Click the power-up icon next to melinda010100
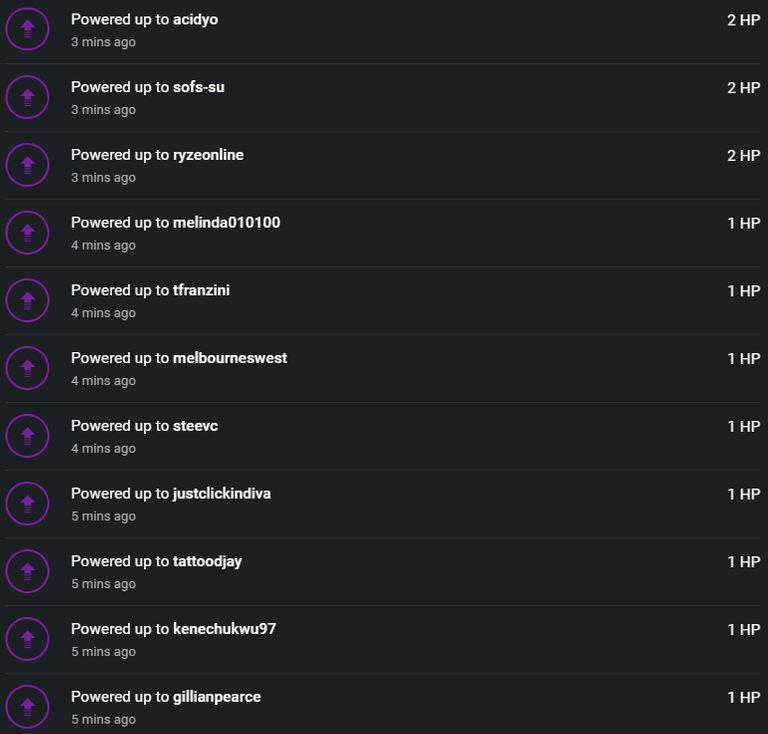 [x=27, y=233]
